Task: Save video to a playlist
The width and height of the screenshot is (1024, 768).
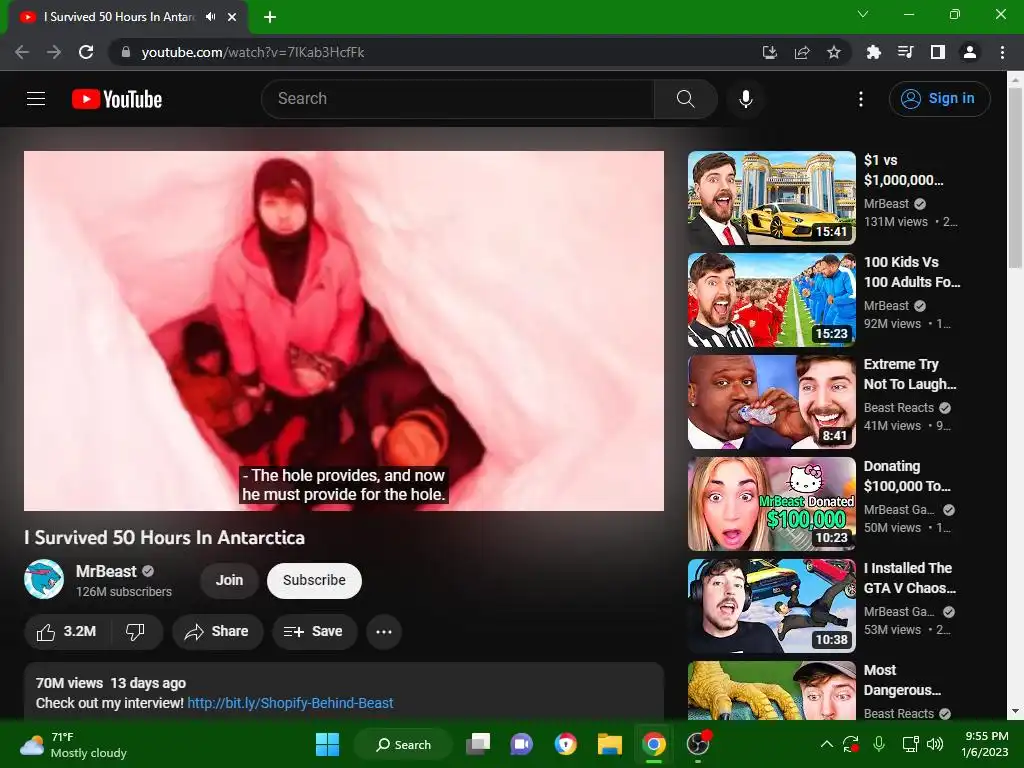Action: tap(314, 632)
